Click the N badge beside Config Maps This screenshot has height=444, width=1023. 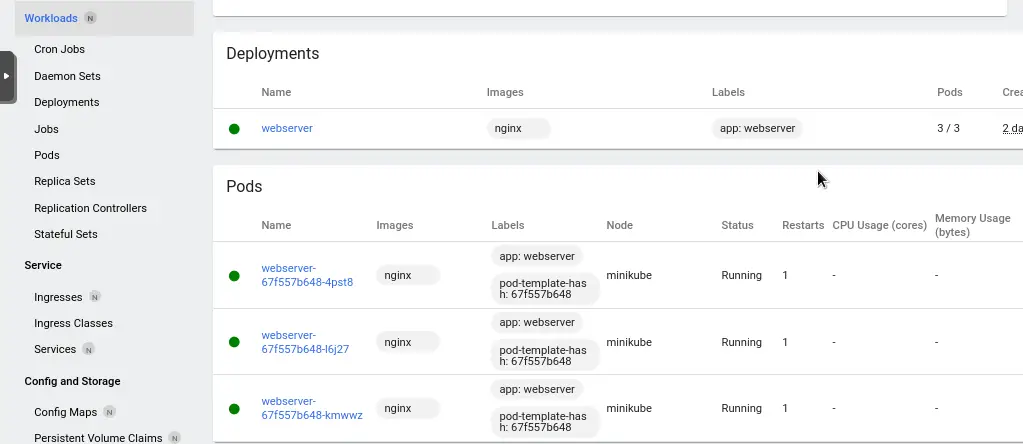[x=110, y=412]
